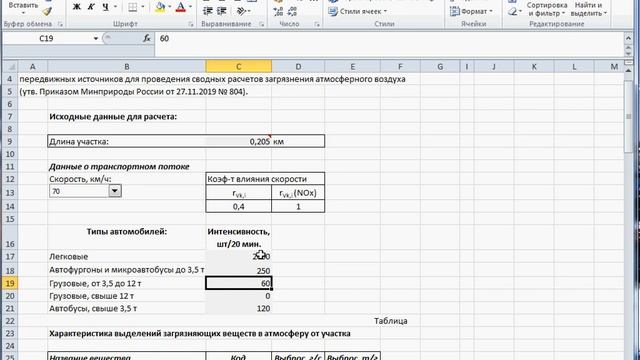This screenshot has height=360, width=640.
Task: Click intensity 120 for Автобусы
Action: 238,309
